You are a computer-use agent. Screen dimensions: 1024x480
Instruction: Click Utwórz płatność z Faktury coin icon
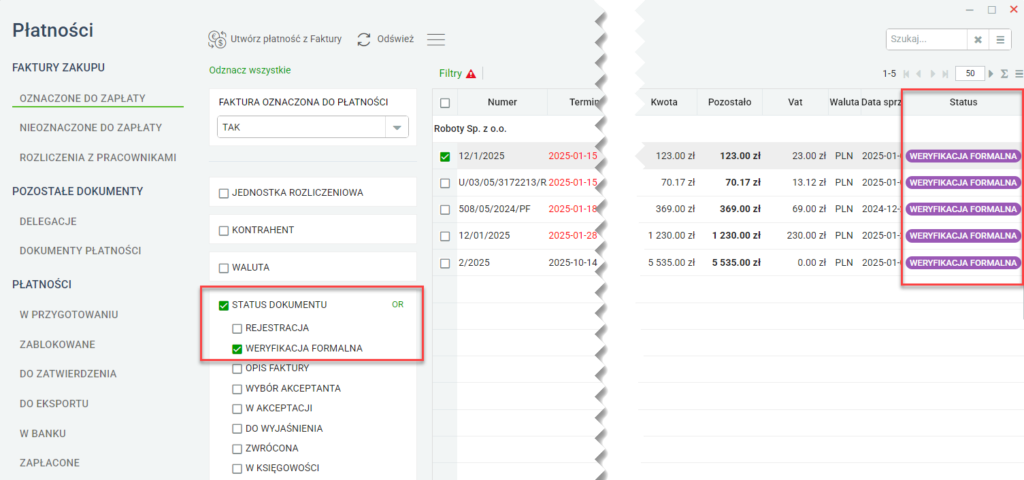217,39
